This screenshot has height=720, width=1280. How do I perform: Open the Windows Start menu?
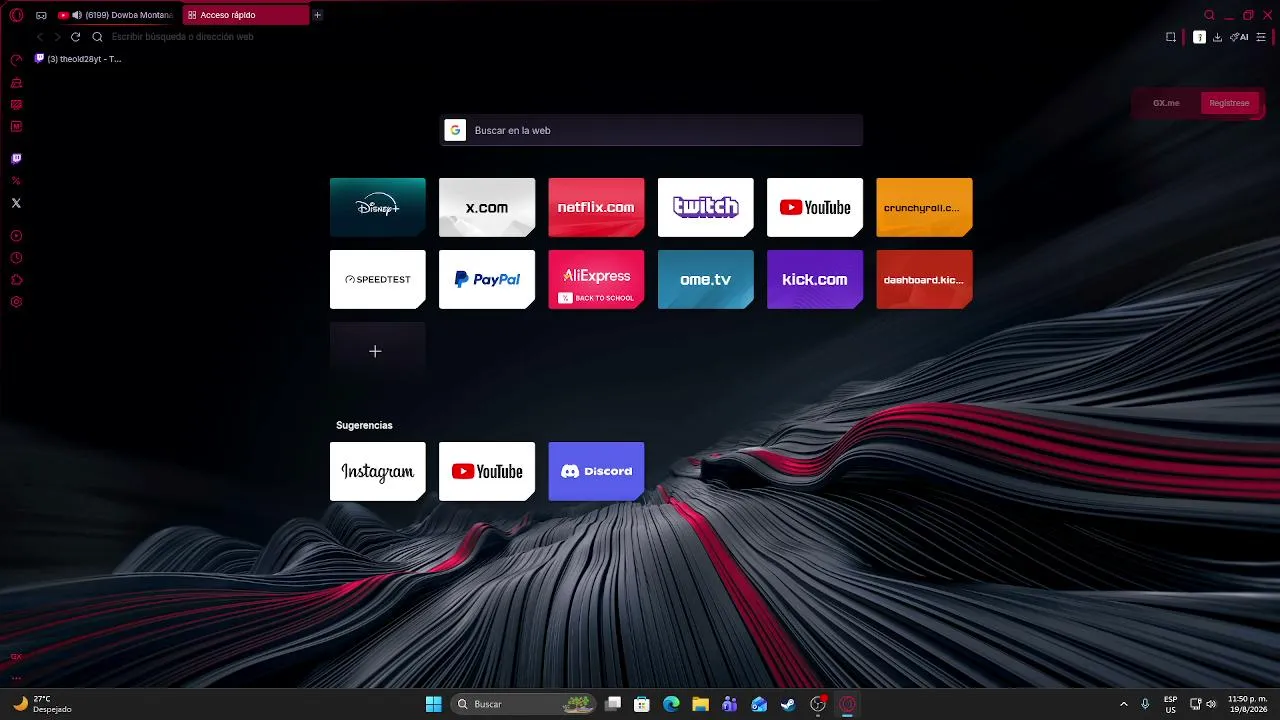434,704
